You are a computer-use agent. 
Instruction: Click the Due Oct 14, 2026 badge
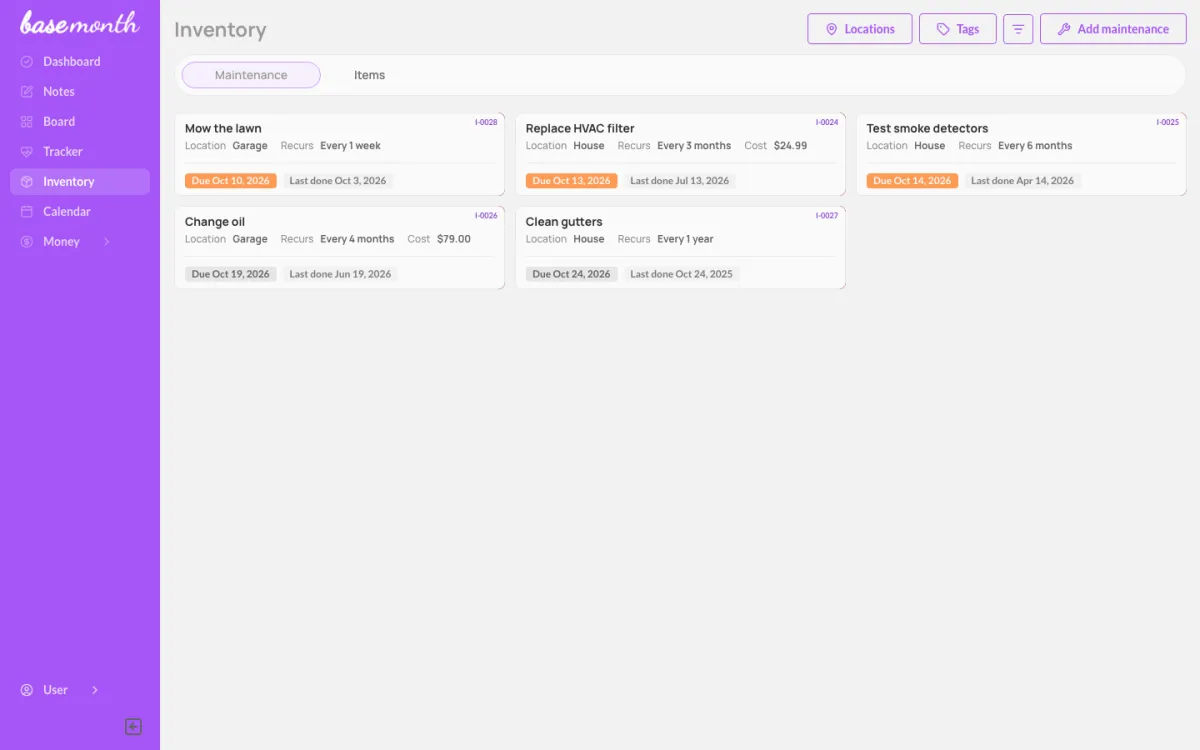point(912,181)
